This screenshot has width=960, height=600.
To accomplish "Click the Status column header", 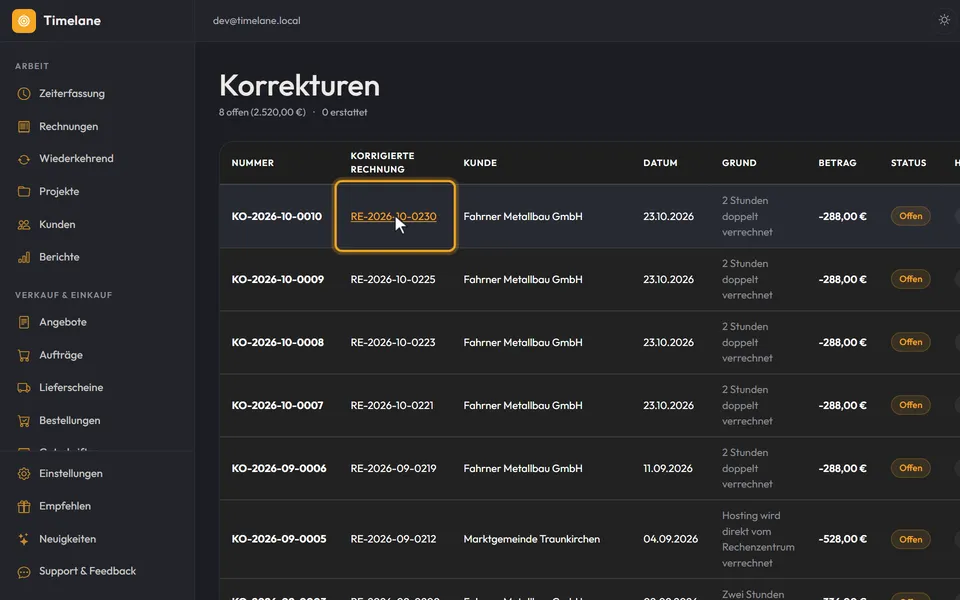I will point(908,163).
